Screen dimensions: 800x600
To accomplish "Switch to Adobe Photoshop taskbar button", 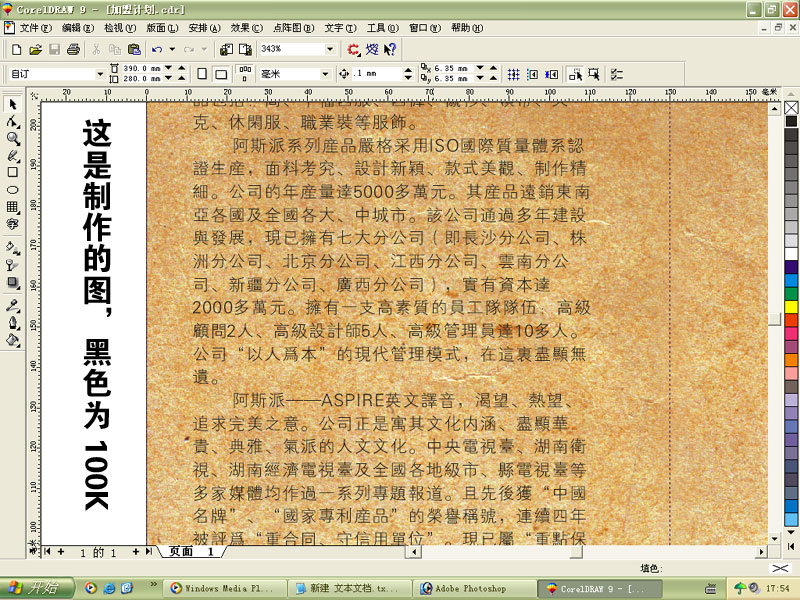I will [x=473, y=588].
